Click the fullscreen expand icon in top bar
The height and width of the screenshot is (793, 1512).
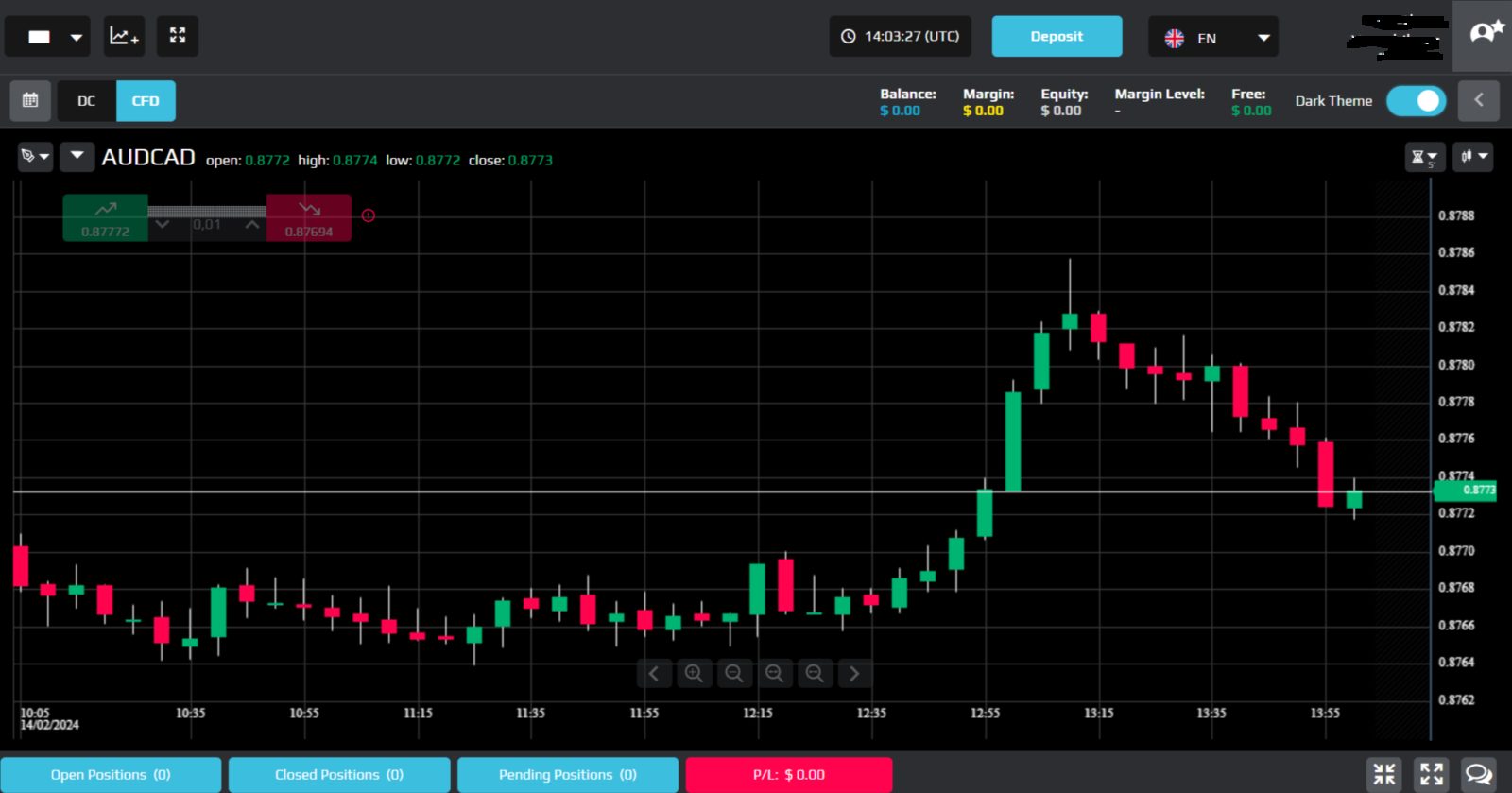click(x=178, y=36)
